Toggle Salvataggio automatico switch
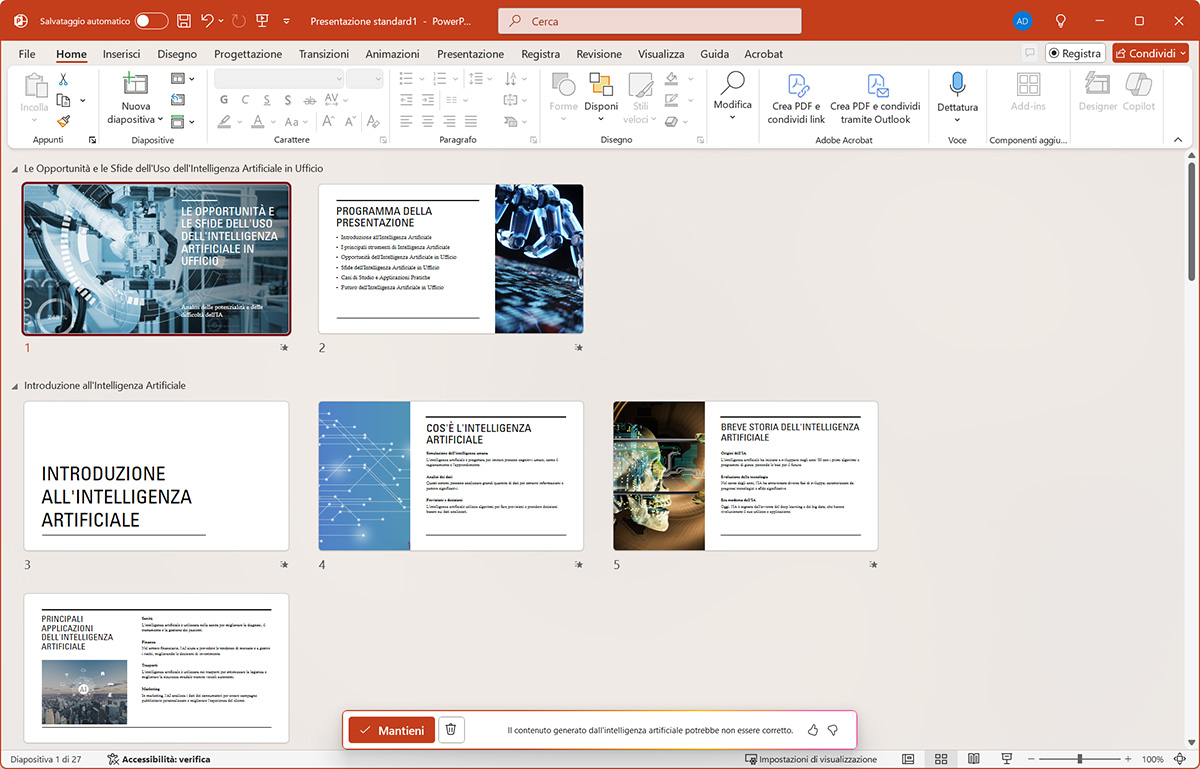Image resolution: width=1200 pixels, height=769 pixels. pos(151,21)
